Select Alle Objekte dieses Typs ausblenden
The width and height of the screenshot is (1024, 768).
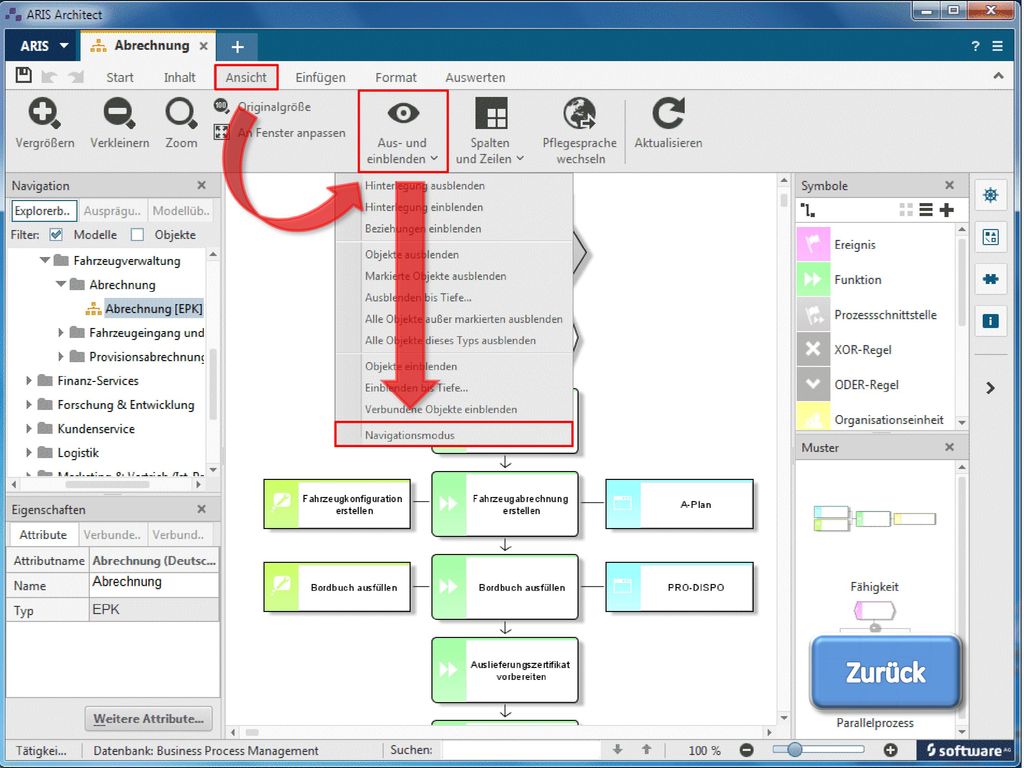454,340
